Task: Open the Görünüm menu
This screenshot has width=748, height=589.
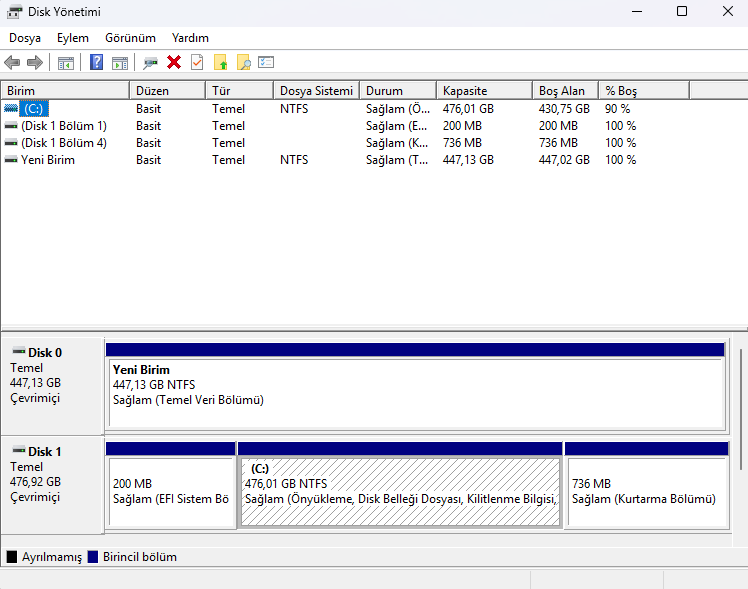Action: pos(130,38)
